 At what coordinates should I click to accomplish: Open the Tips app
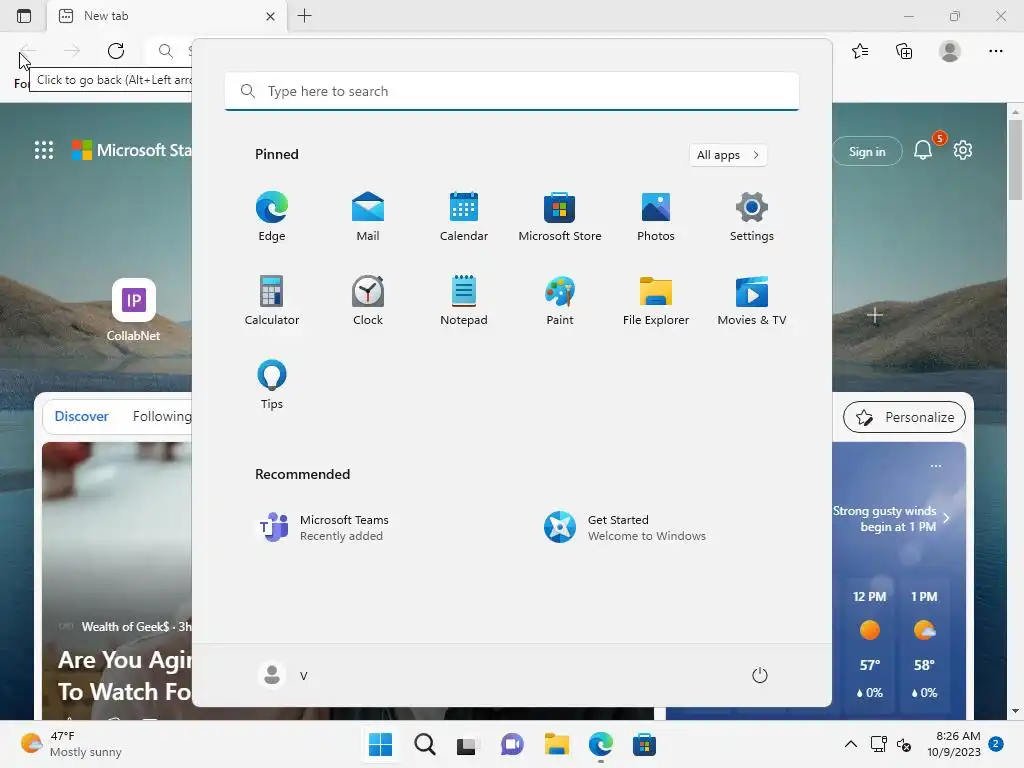click(272, 385)
